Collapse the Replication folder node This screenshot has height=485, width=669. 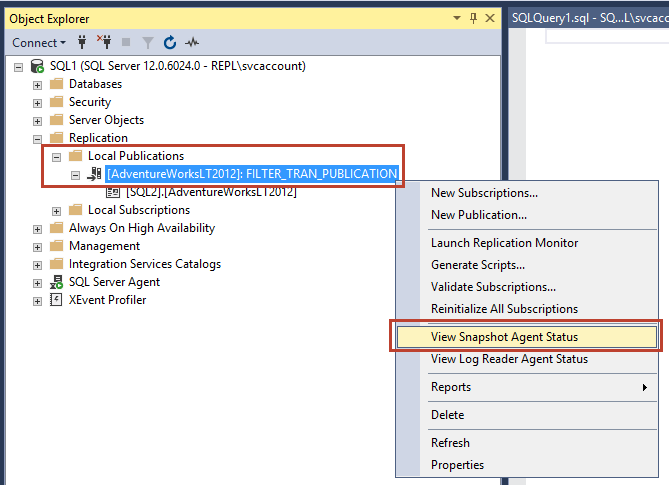point(38,138)
